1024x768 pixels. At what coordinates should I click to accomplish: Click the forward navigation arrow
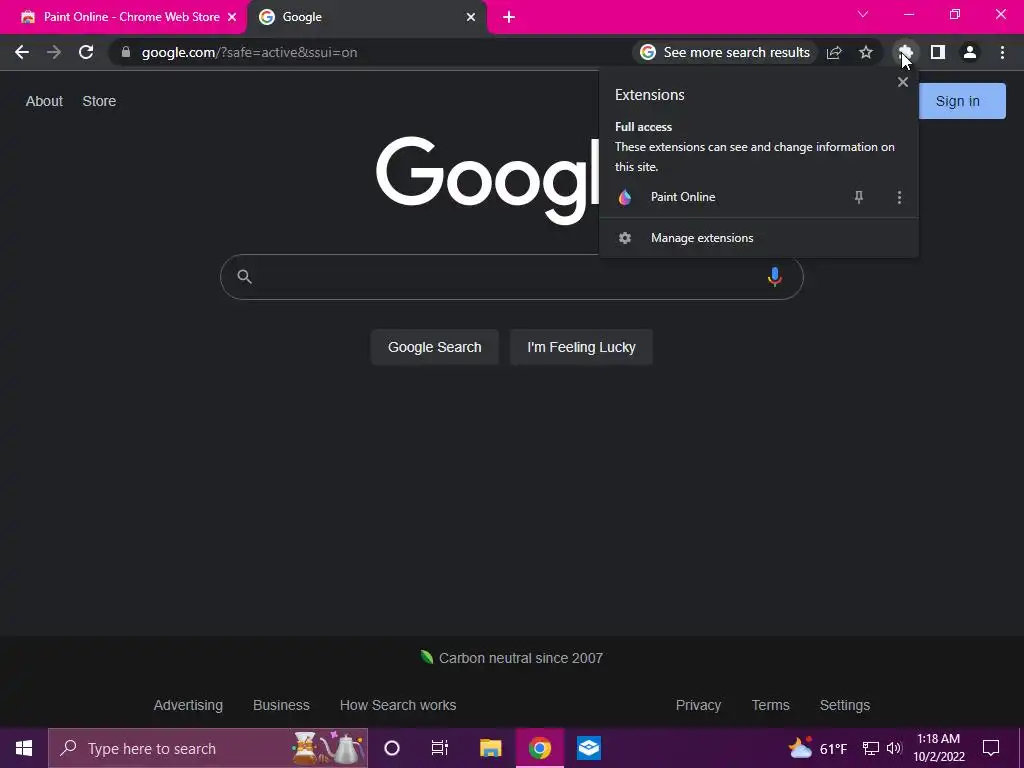pos(54,52)
